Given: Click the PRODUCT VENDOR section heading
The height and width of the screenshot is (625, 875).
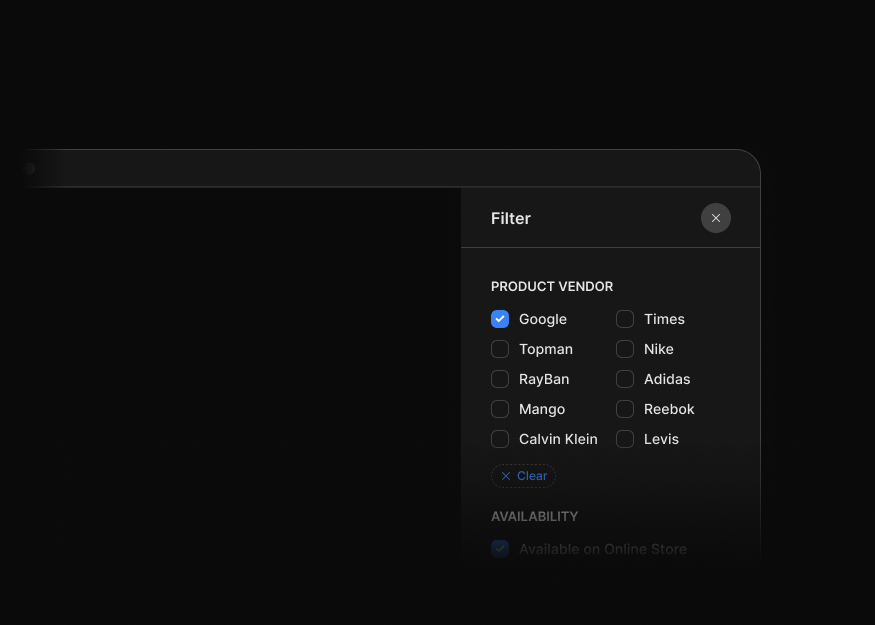Looking at the screenshot, I should (x=552, y=287).
